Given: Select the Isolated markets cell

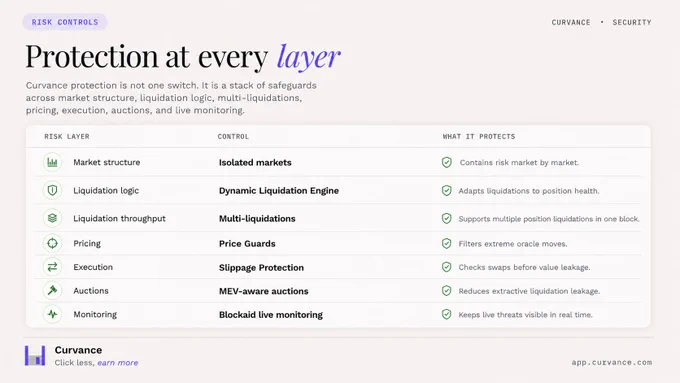Looking at the screenshot, I should coord(255,163).
